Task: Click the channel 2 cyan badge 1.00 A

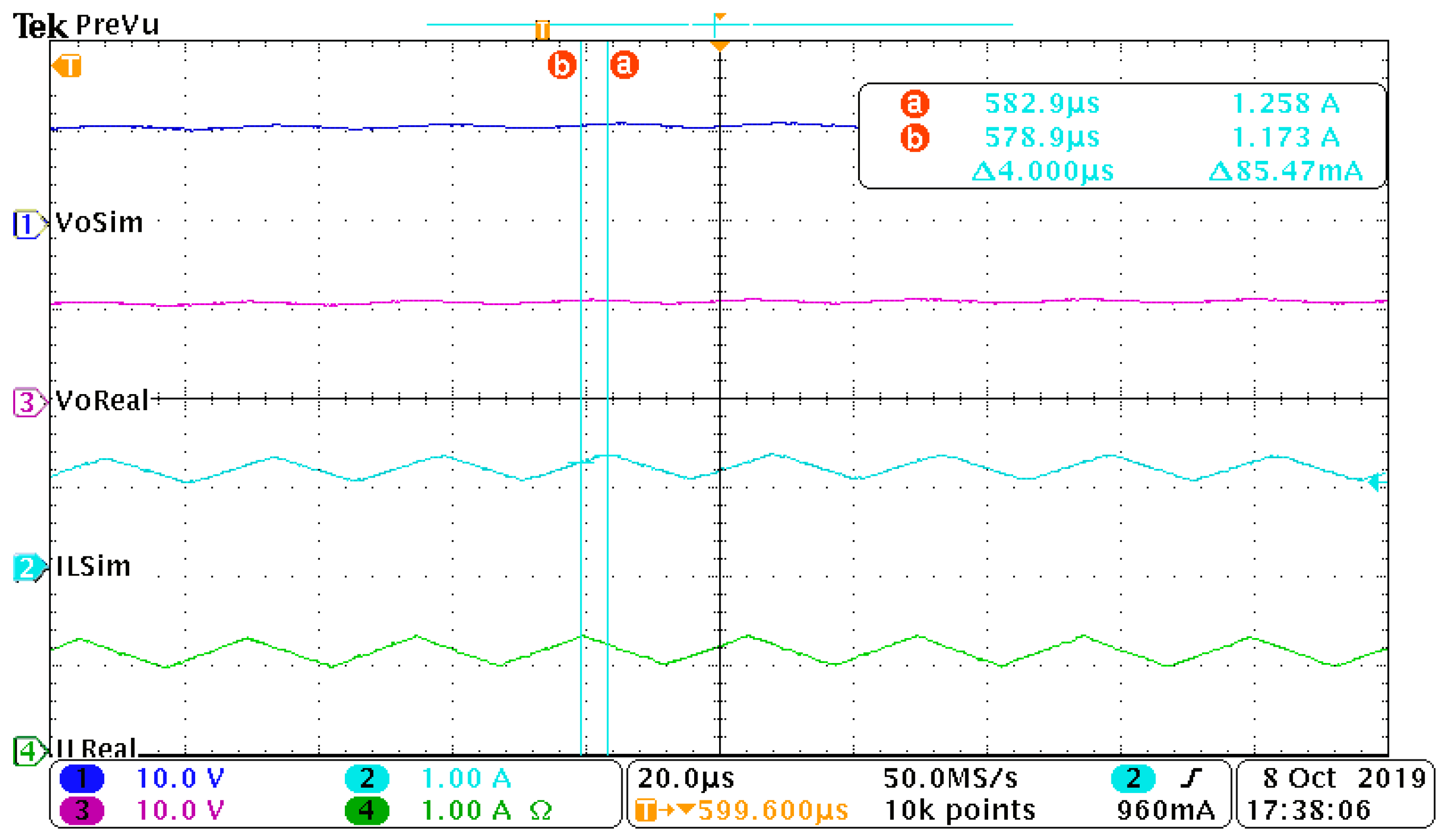Action: coord(366,778)
